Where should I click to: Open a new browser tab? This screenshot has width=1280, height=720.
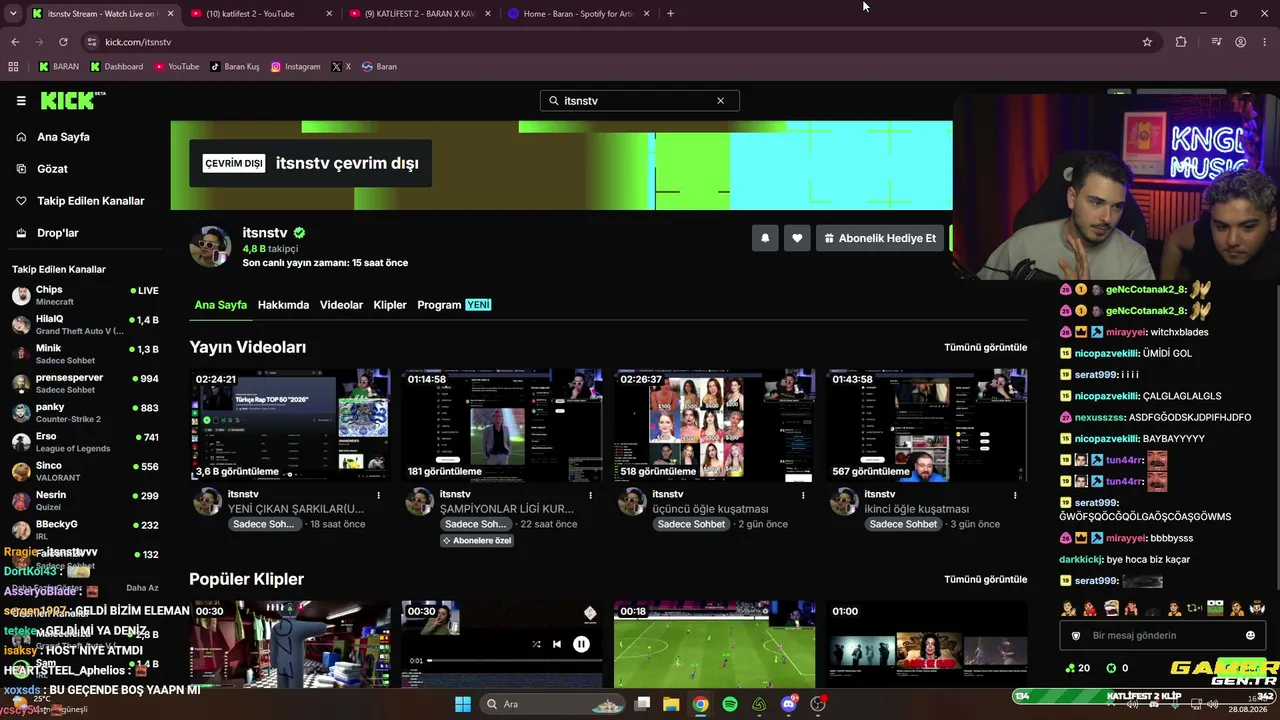(670, 14)
